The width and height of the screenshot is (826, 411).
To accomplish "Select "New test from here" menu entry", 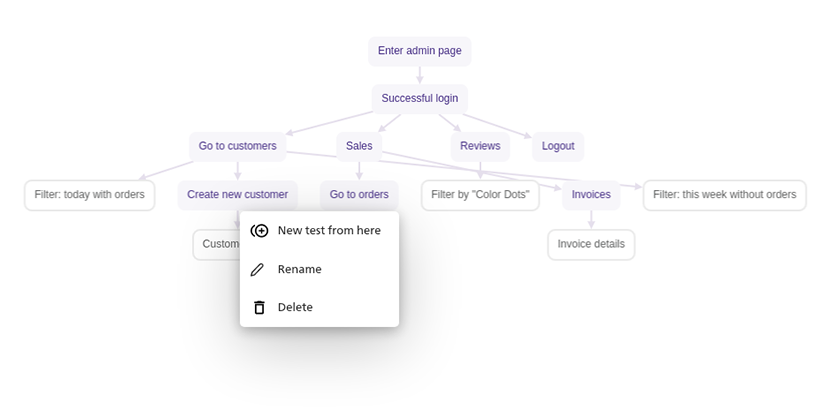I will pos(328,231).
